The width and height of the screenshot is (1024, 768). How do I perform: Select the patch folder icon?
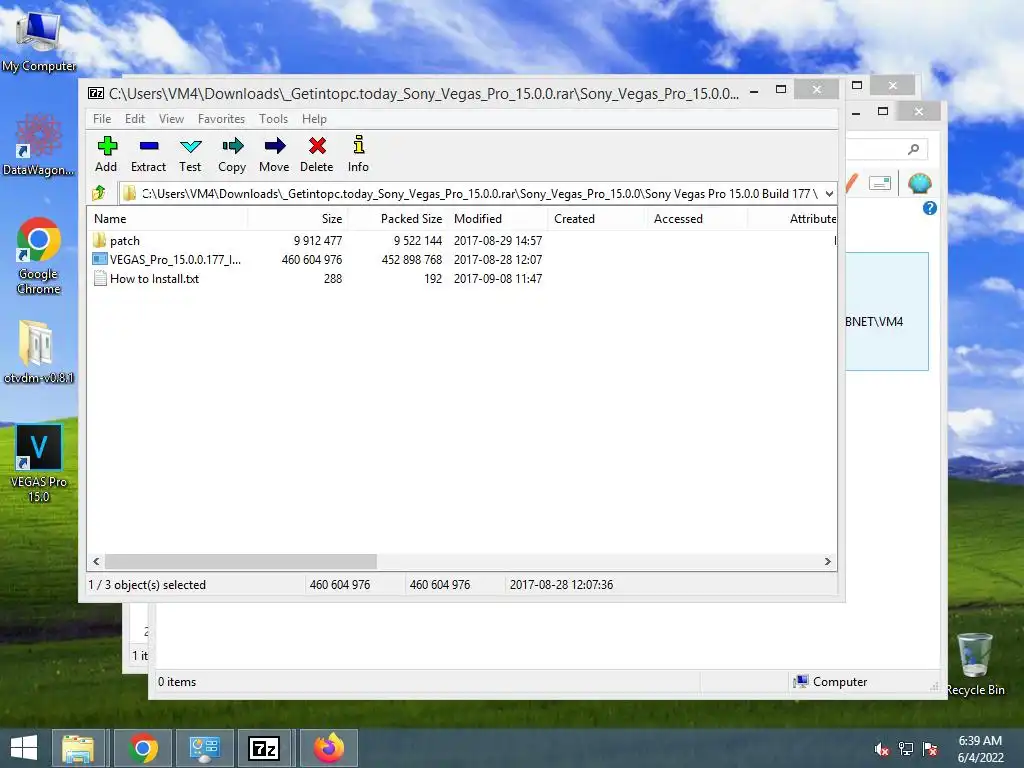99,240
